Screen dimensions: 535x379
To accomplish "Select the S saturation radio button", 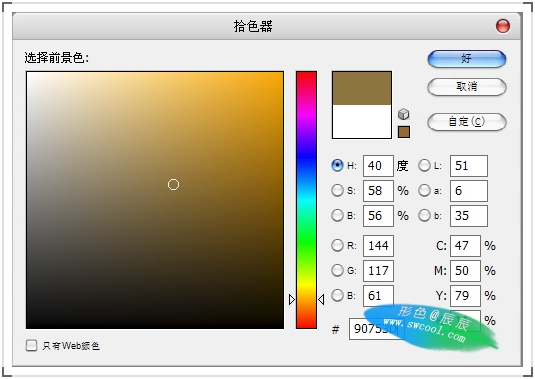I will 337,190.
